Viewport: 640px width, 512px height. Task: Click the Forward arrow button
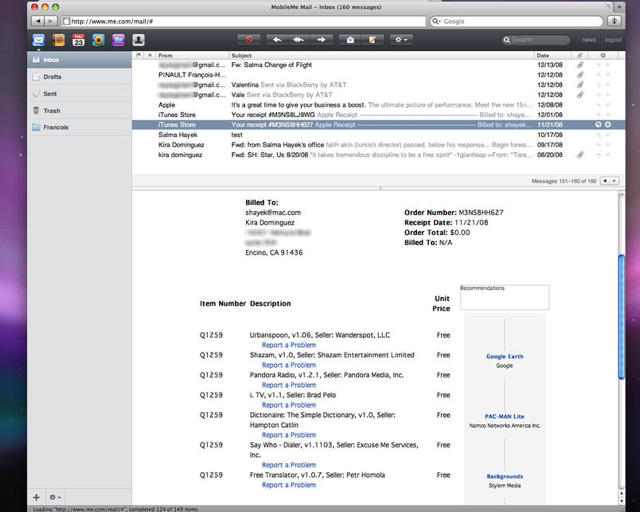(x=321, y=40)
